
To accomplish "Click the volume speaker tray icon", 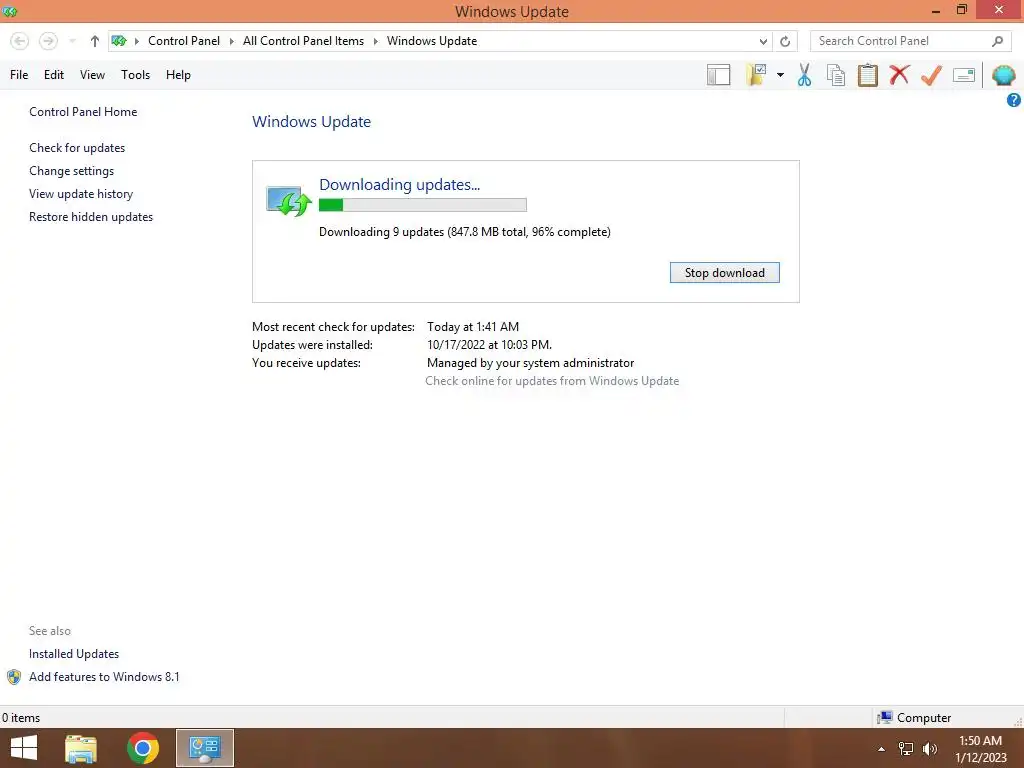I will coord(930,749).
